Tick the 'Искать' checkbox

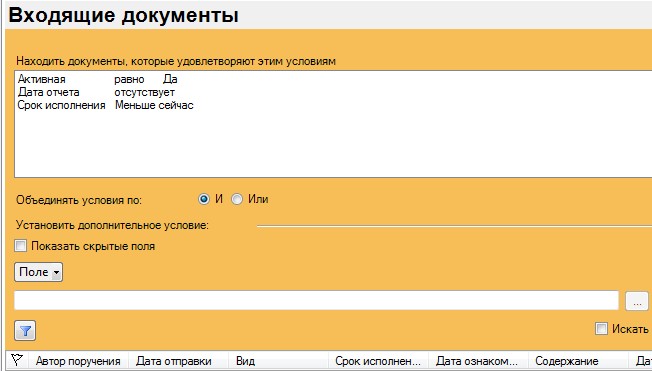(601, 329)
